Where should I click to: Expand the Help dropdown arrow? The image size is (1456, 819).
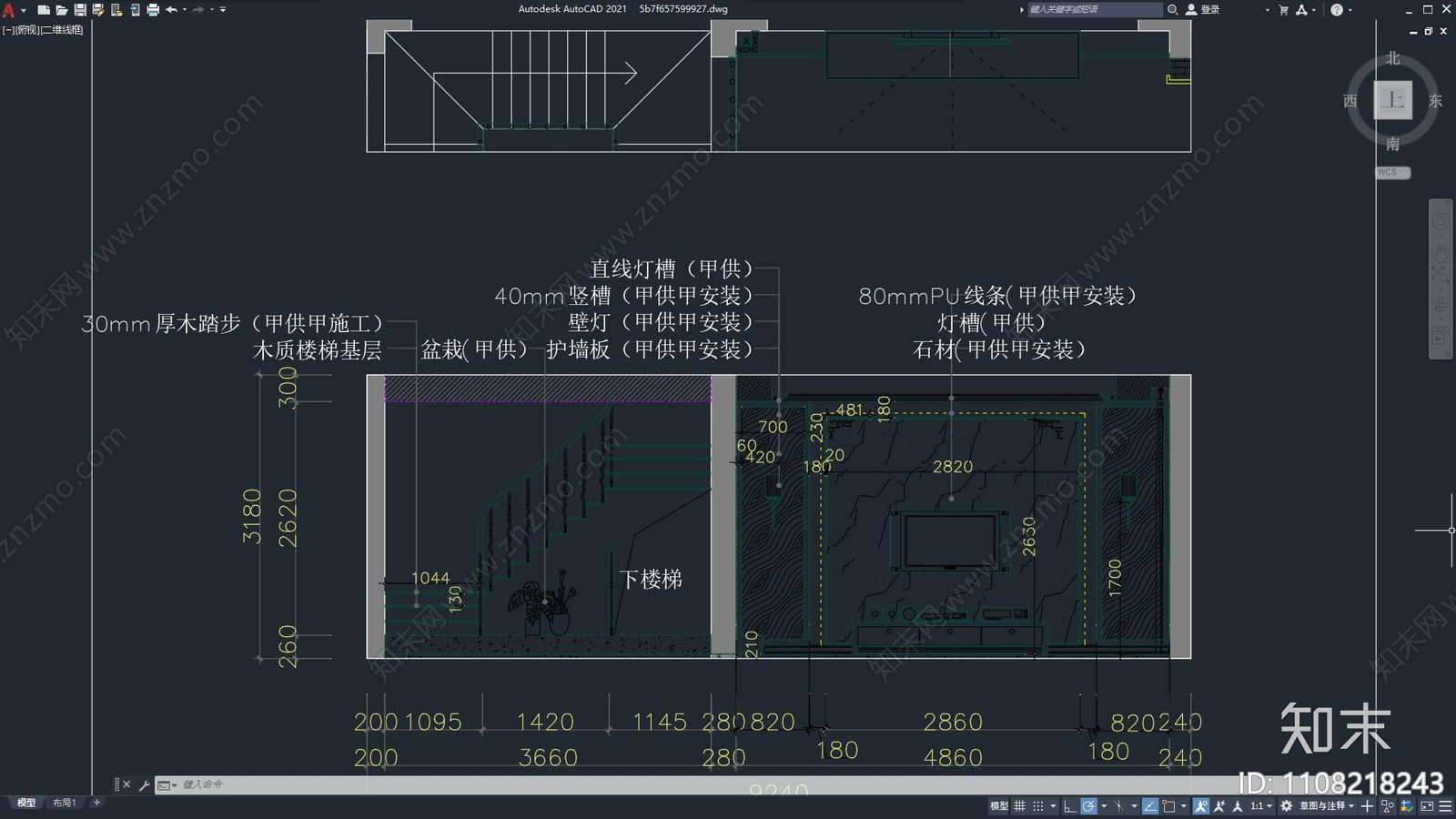click(x=1350, y=10)
